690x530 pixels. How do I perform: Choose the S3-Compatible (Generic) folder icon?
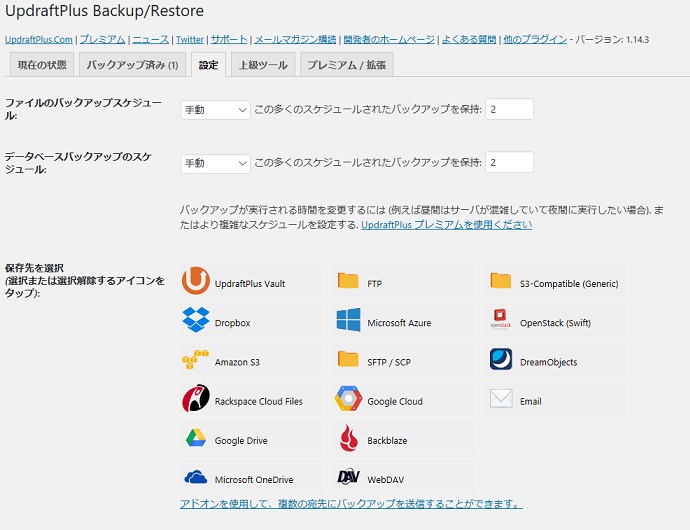[x=501, y=280]
